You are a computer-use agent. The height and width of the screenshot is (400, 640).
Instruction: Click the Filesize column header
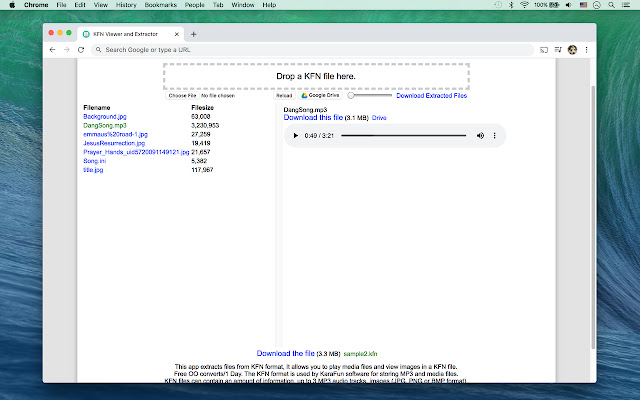pos(202,108)
